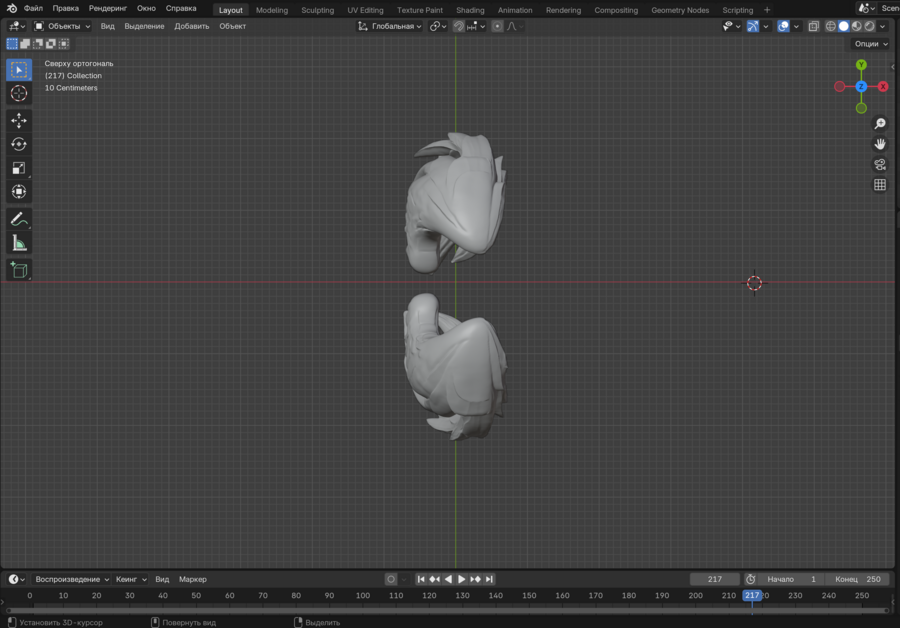Toggle X-ray display mode
Viewport: 900px width, 628px height.
pyautogui.click(x=813, y=26)
